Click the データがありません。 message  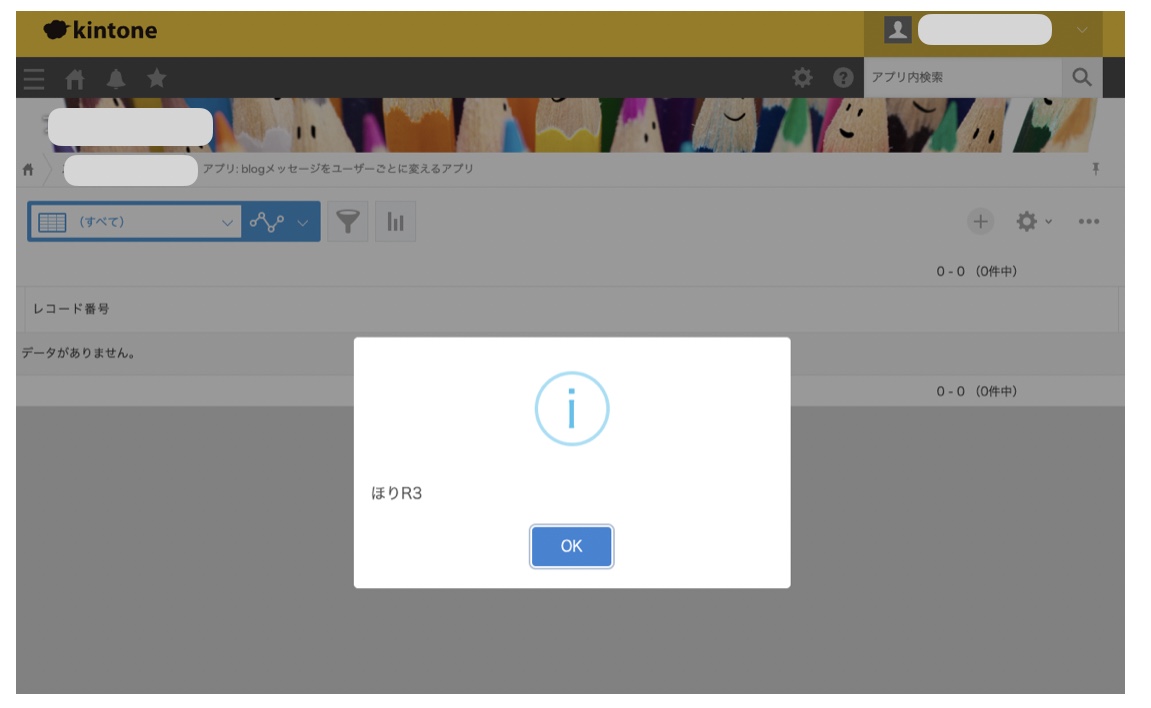[78, 353]
